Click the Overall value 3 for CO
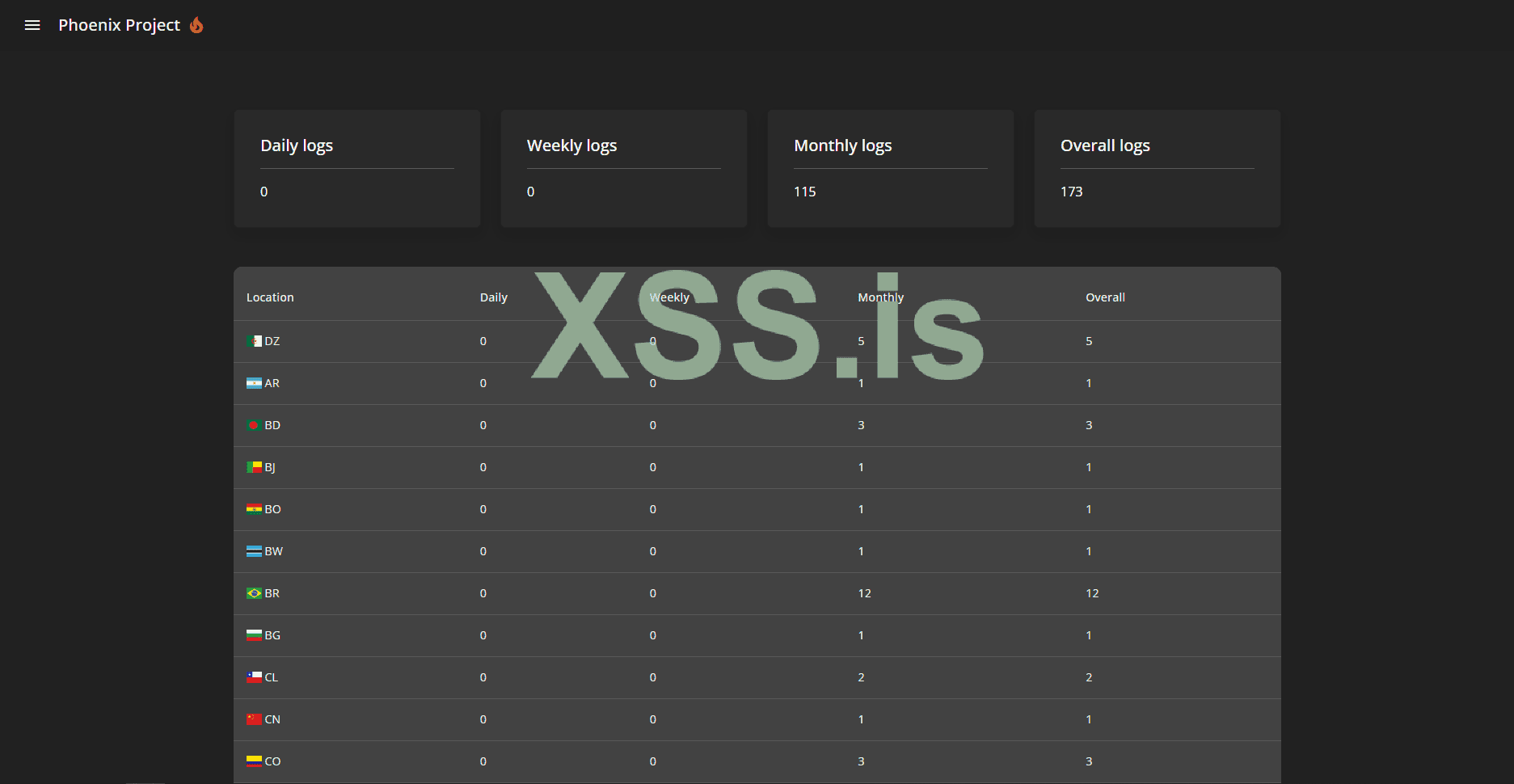The height and width of the screenshot is (784, 1514). [x=1089, y=761]
